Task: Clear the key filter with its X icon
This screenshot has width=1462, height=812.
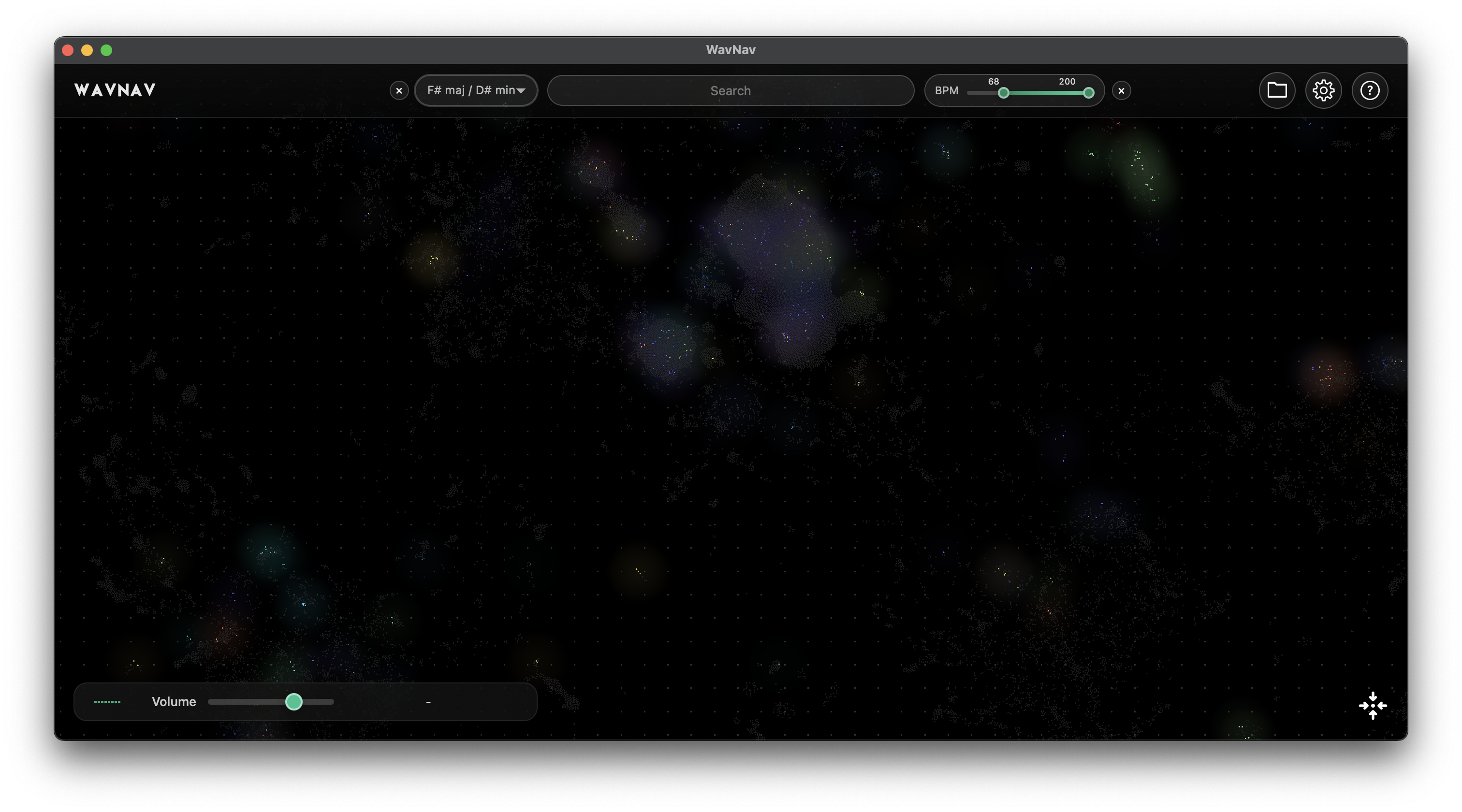Action: click(x=399, y=91)
